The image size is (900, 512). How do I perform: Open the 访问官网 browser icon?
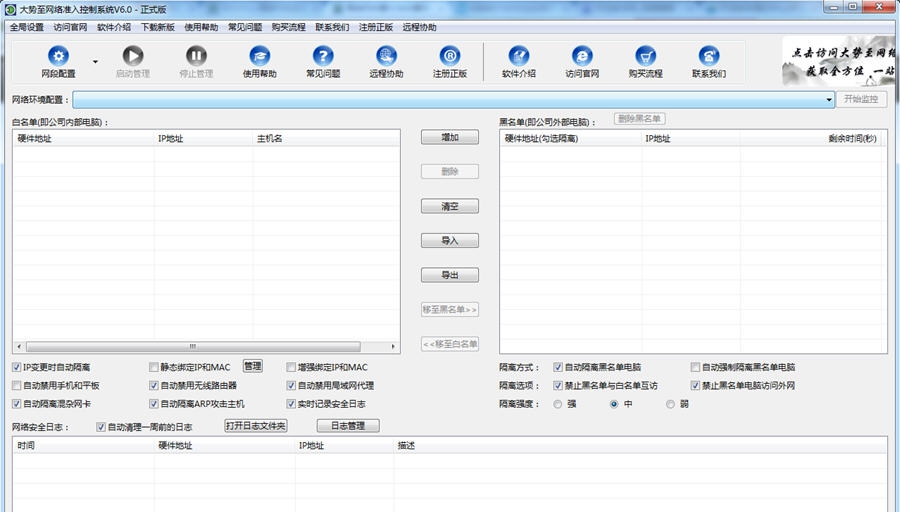(582, 56)
